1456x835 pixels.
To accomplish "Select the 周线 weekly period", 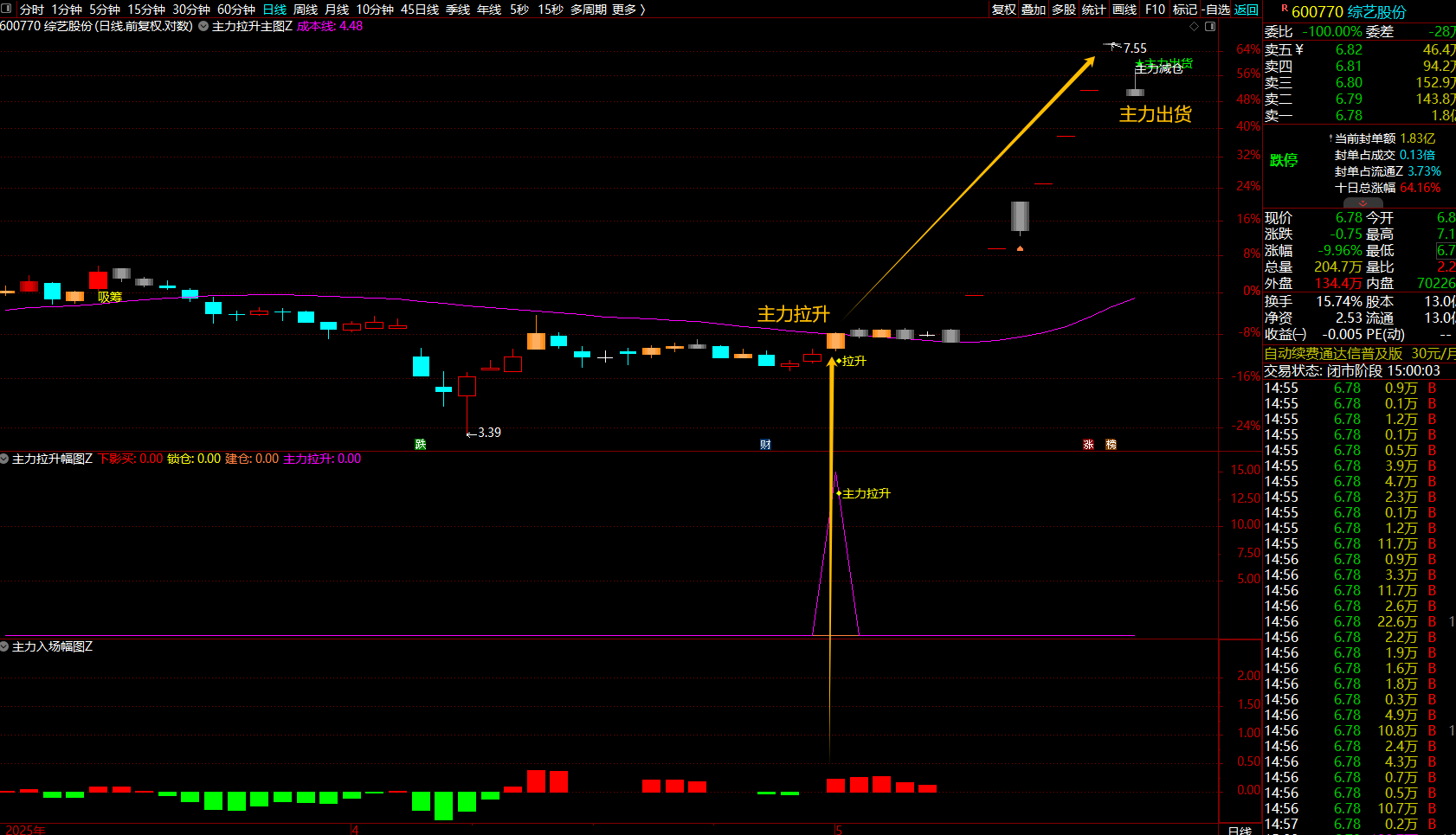I will (306, 10).
